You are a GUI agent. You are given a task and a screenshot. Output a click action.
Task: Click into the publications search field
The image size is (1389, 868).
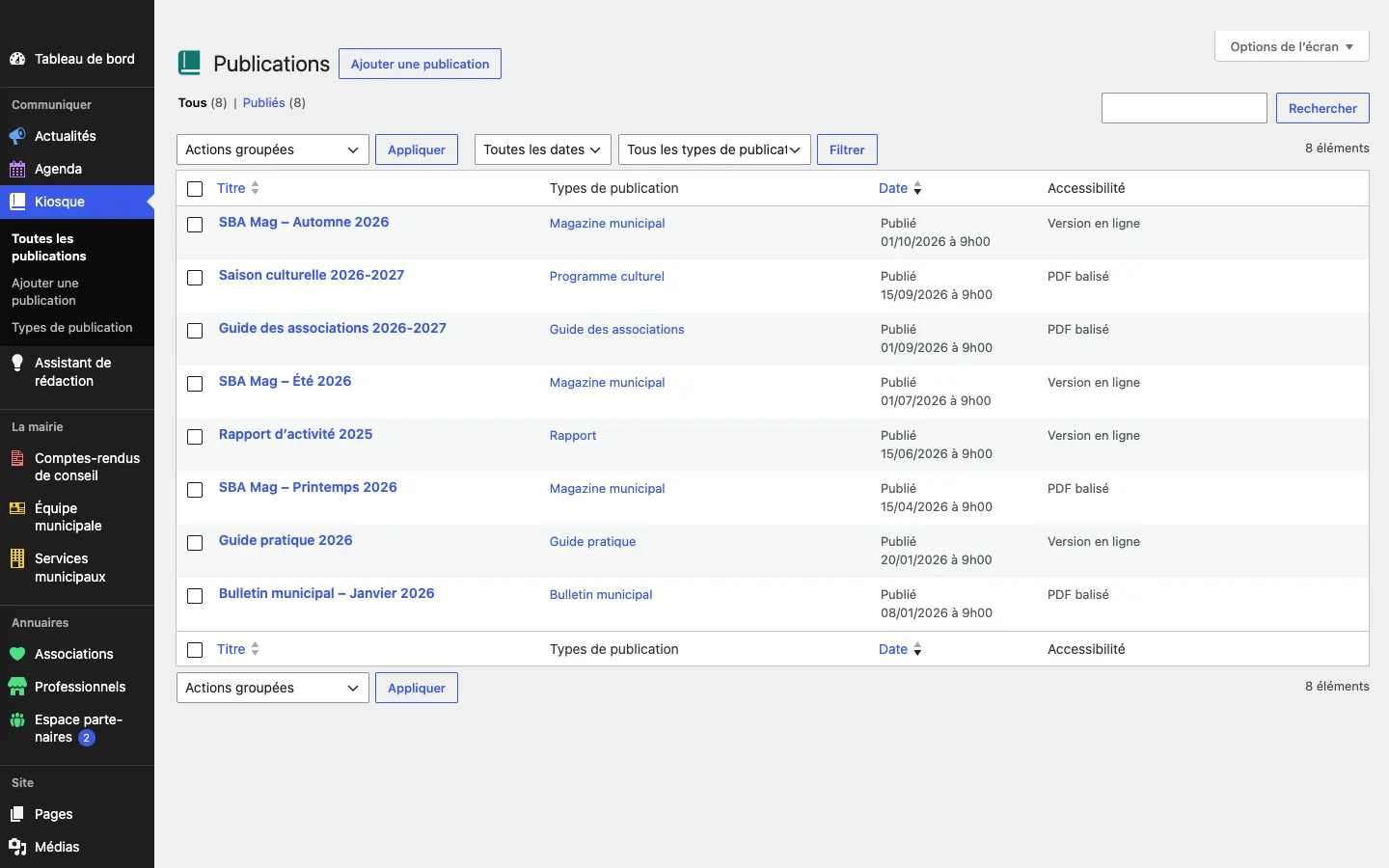point(1185,108)
